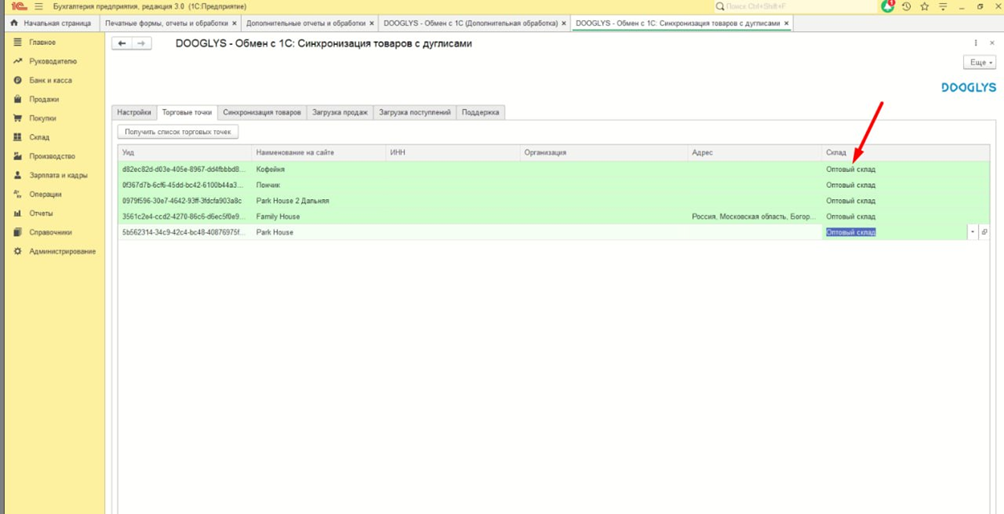Open Склад section in sidebar

point(39,137)
